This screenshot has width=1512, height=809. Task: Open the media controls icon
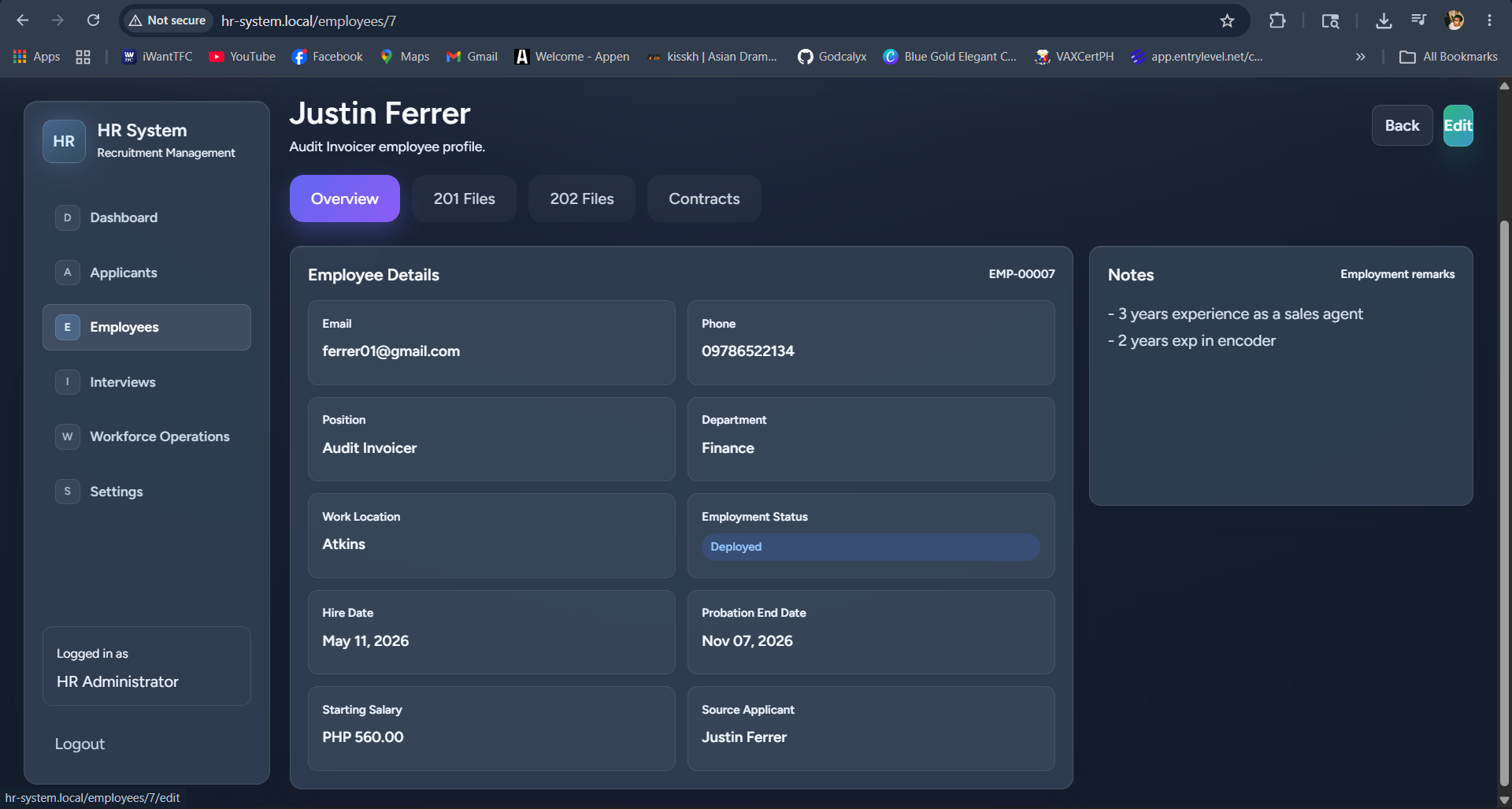[x=1418, y=20]
